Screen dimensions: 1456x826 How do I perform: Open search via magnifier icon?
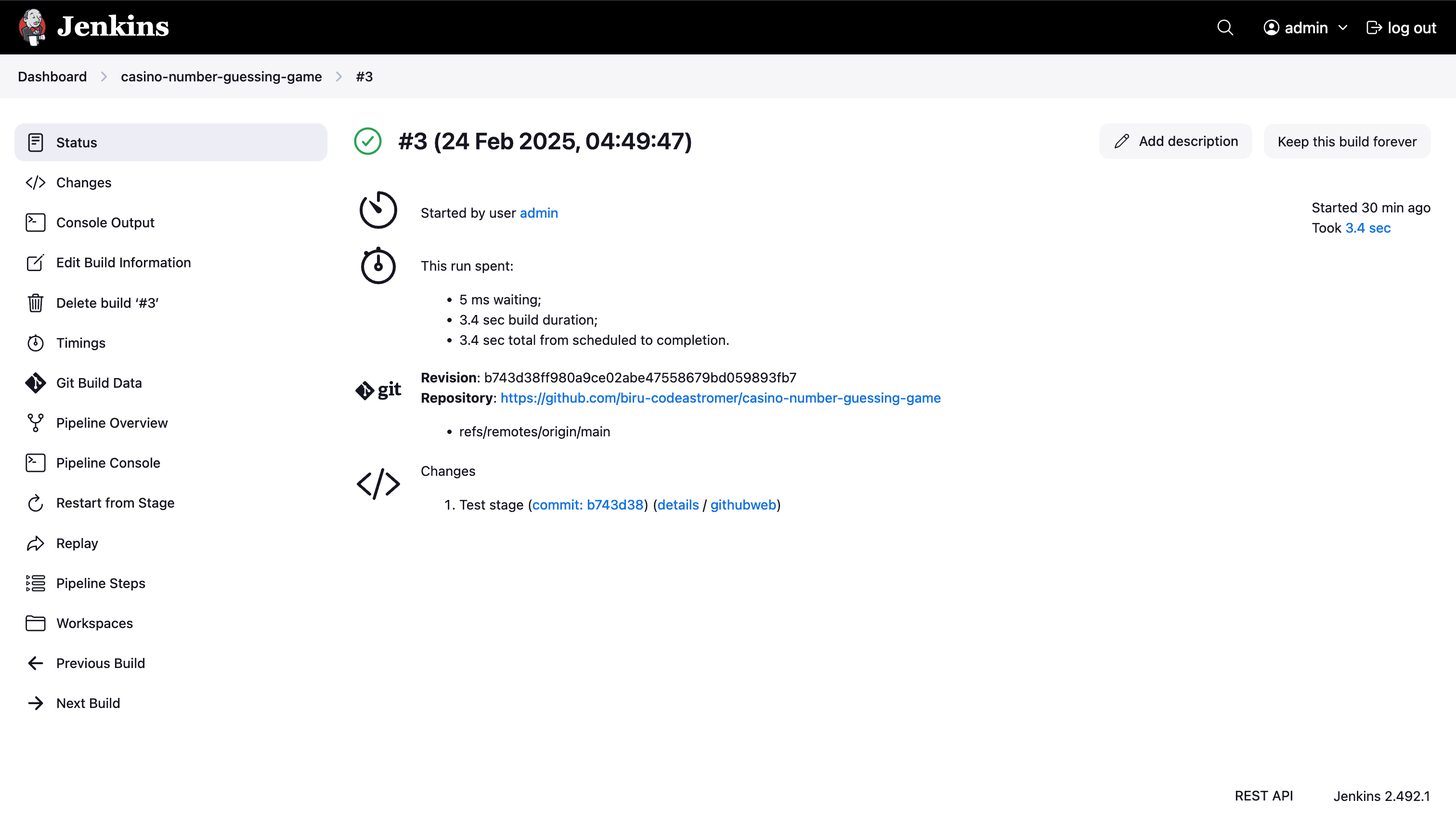(1225, 28)
